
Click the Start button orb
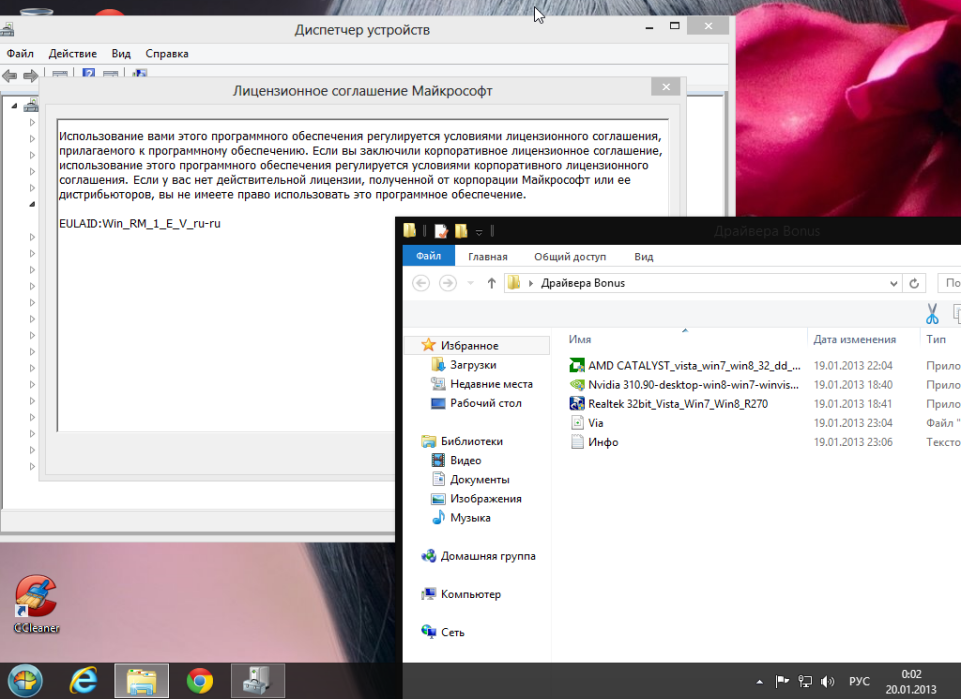pyautogui.click(x=25, y=681)
